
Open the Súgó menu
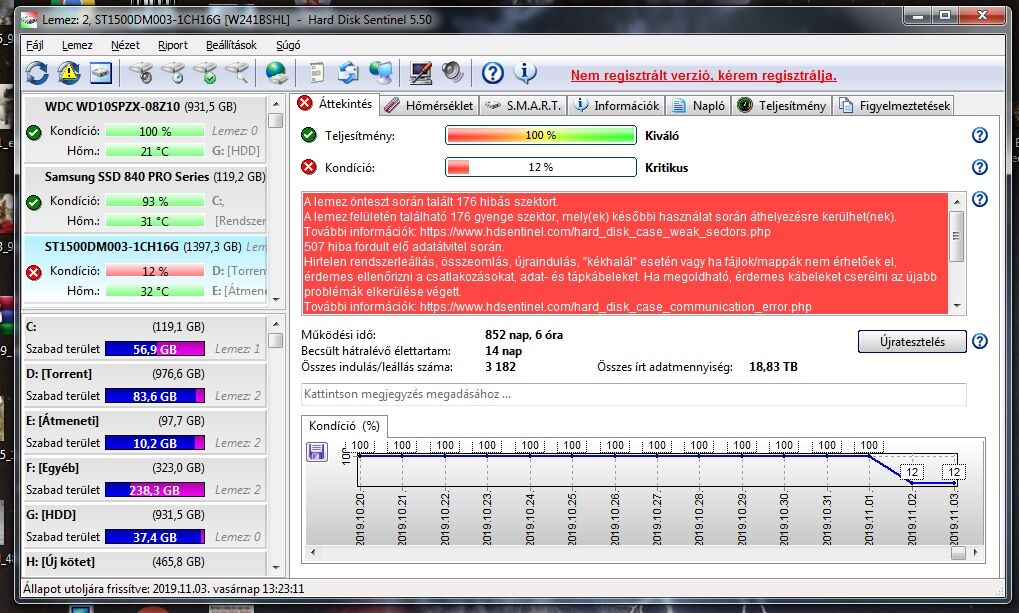pyautogui.click(x=288, y=45)
